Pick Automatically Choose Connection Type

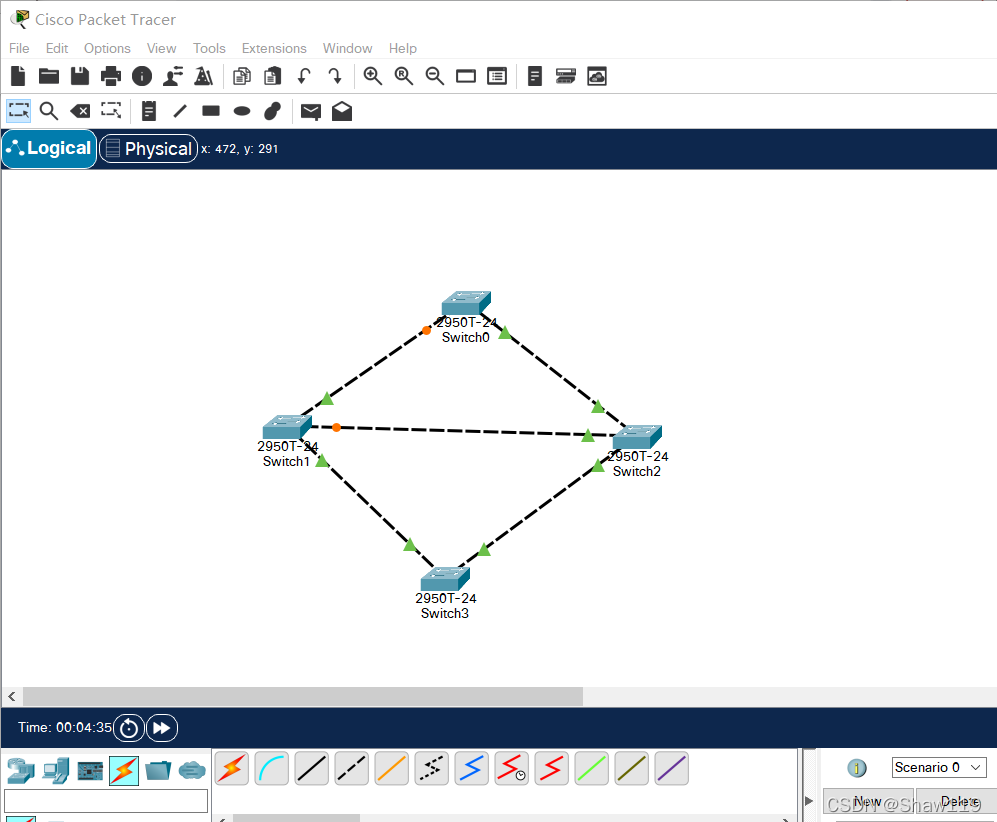[x=232, y=768]
